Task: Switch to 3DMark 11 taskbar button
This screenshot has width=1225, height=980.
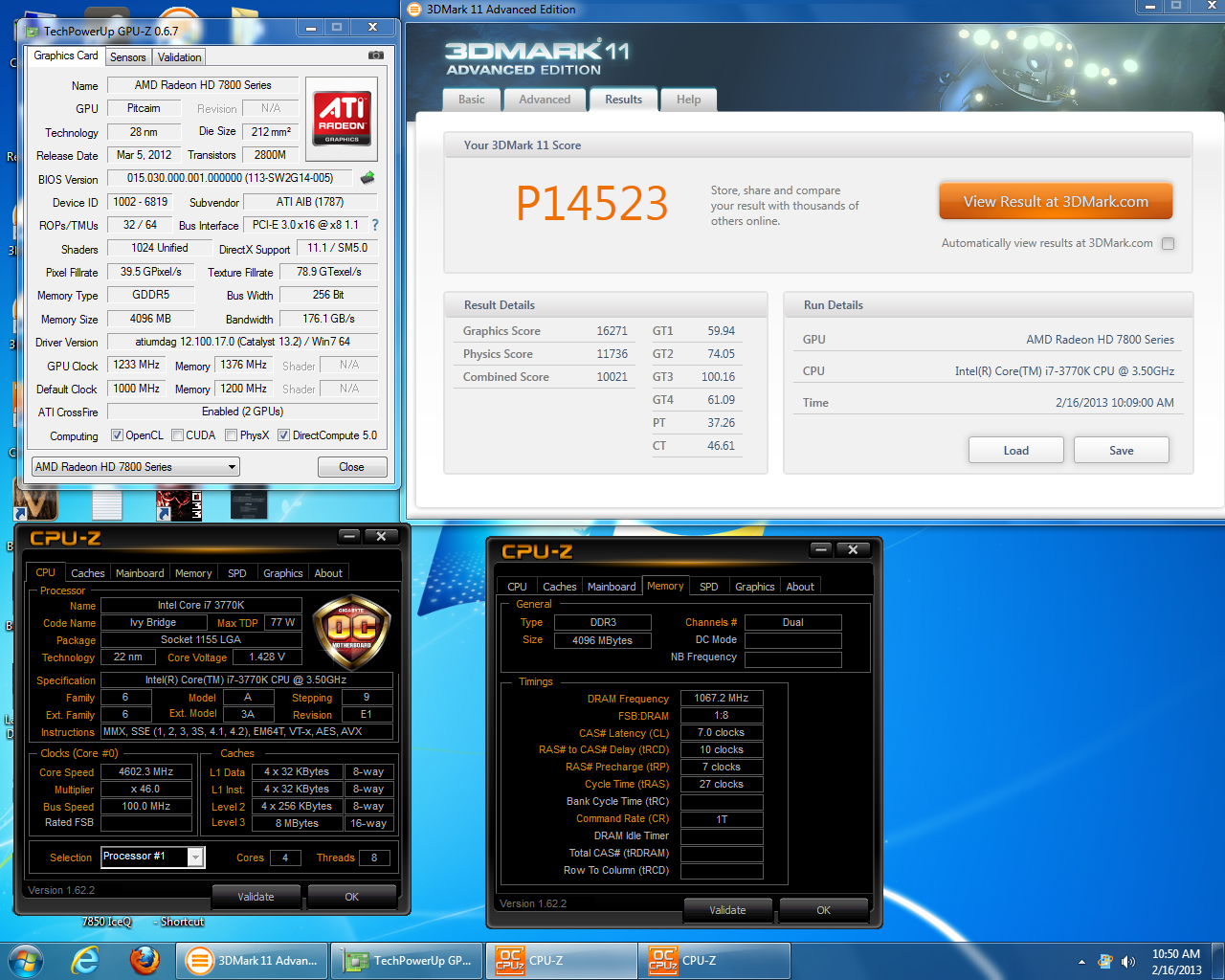Action: pyautogui.click(x=252, y=961)
